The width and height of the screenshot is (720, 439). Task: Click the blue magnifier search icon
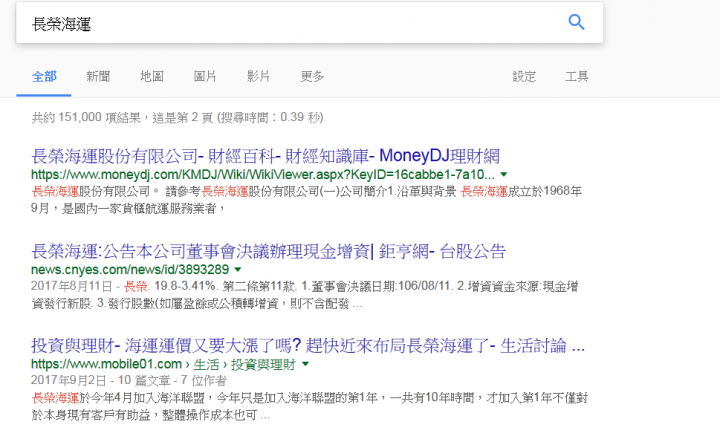click(x=576, y=22)
